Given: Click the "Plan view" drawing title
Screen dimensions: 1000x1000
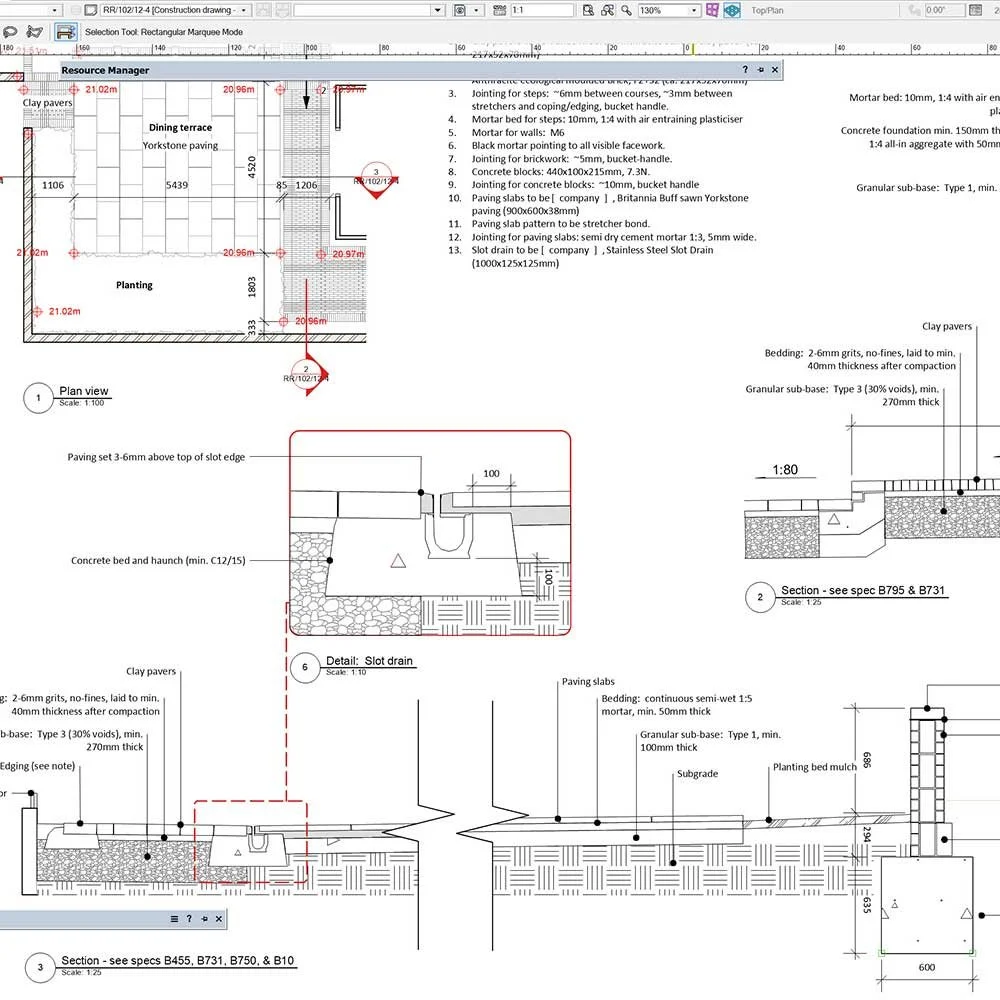Looking at the screenshot, I should point(84,391).
